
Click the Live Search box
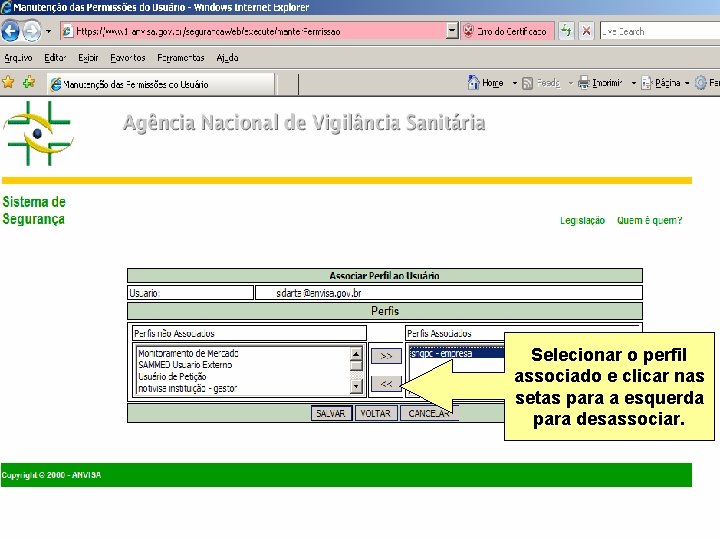tap(660, 31)
